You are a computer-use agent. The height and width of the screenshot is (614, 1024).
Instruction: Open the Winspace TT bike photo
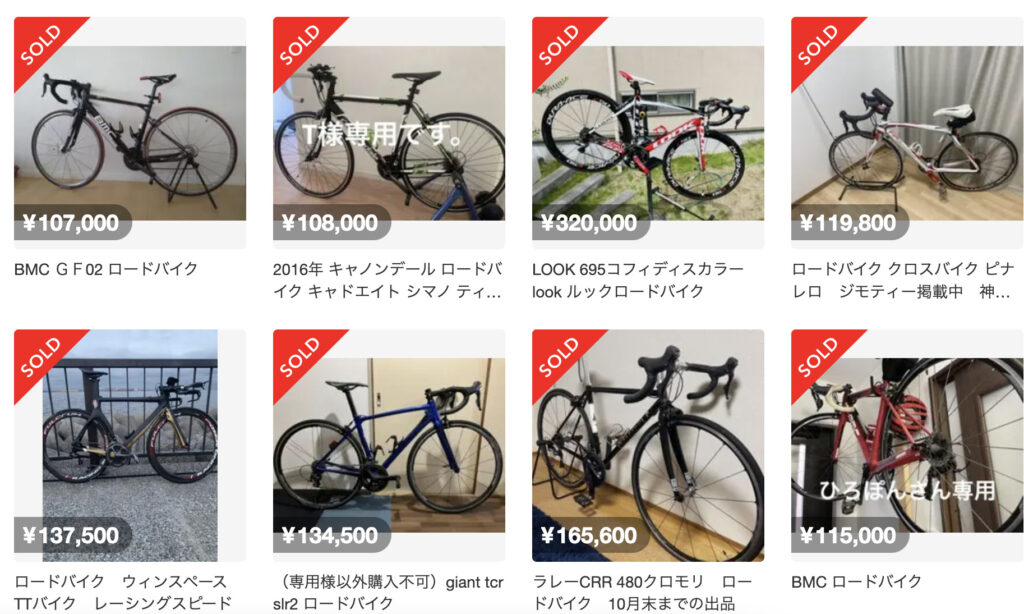coord(130,445)
